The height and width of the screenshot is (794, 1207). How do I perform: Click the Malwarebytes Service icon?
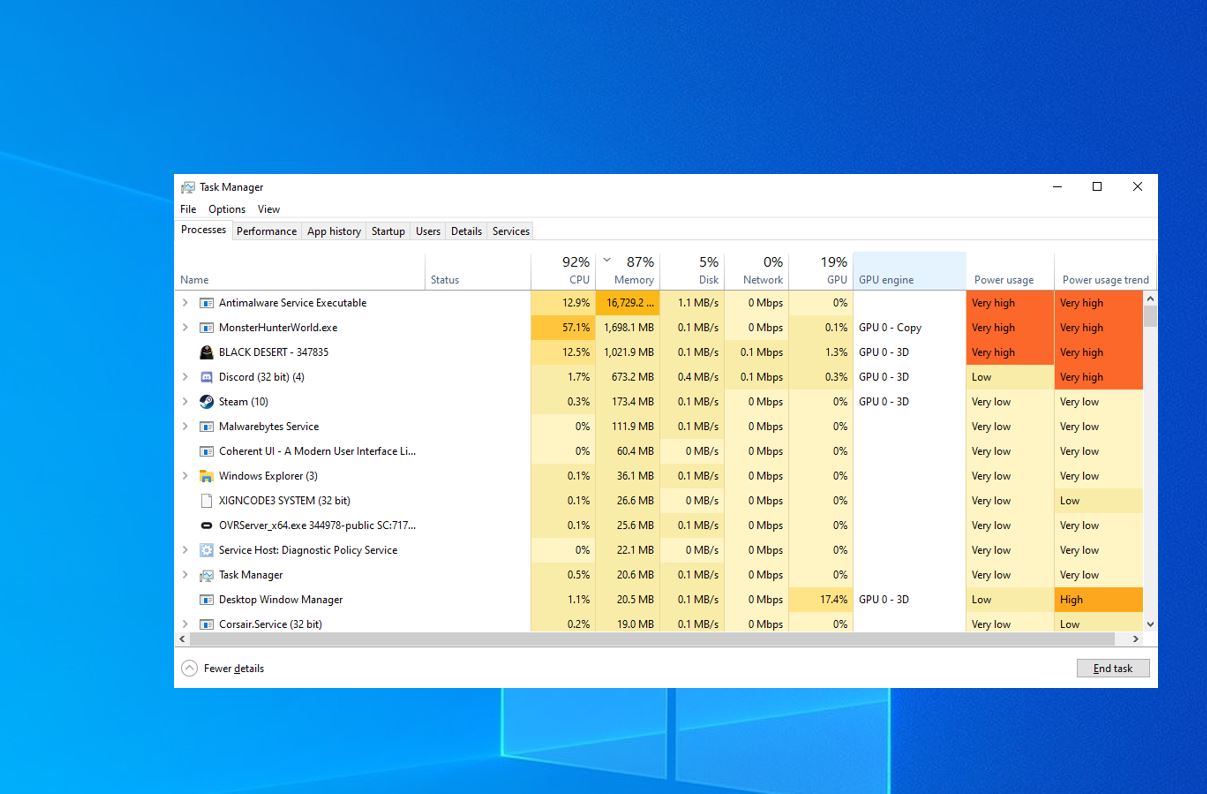point(206,426)
